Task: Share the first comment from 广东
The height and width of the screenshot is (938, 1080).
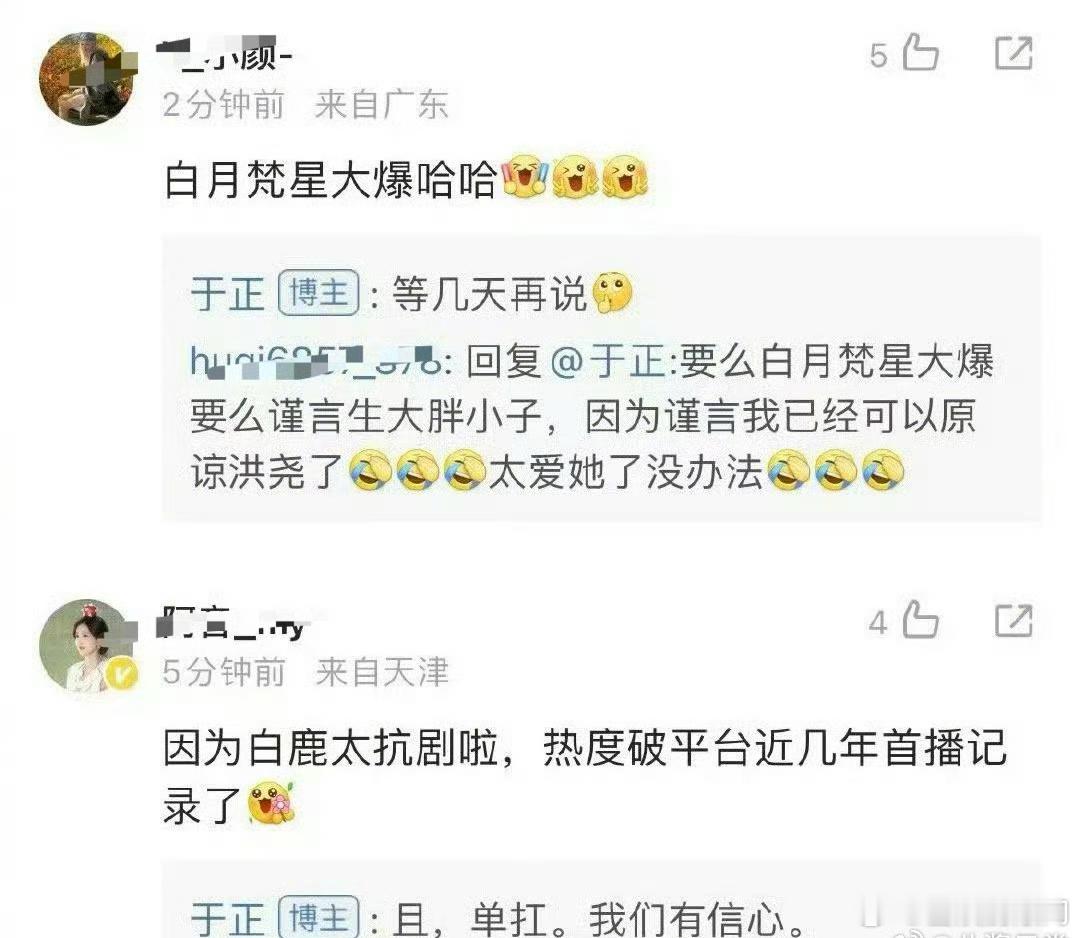Action: click(1014, 52)
